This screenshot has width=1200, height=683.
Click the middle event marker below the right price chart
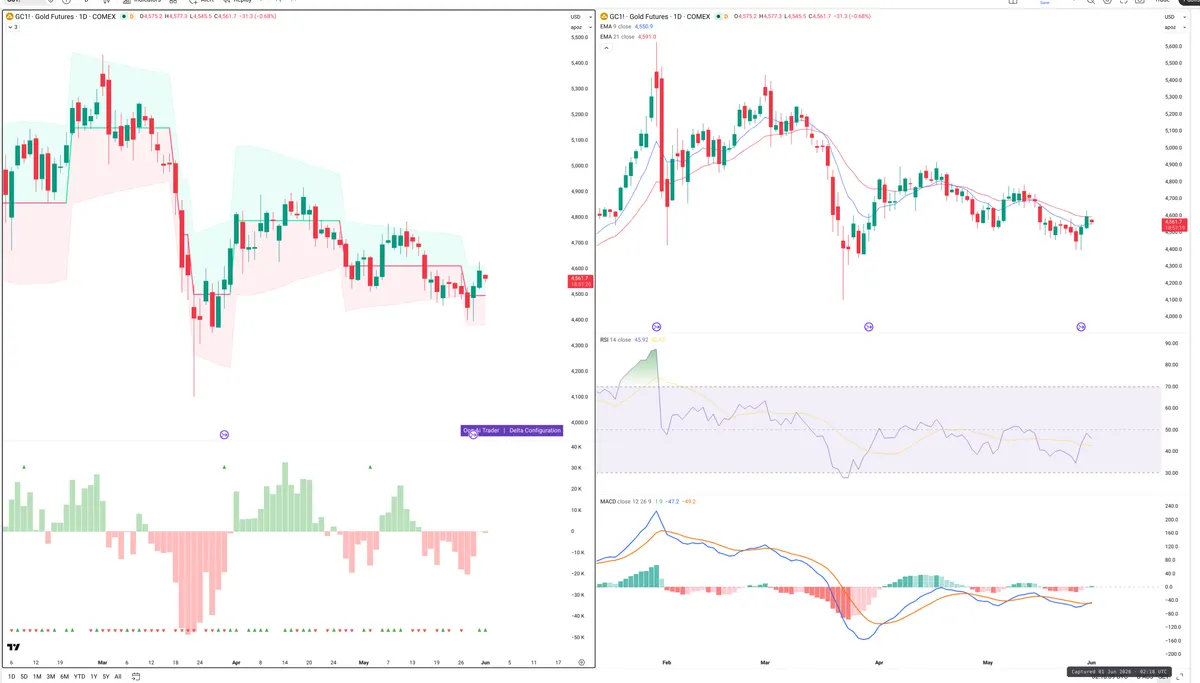coord(868,327)
